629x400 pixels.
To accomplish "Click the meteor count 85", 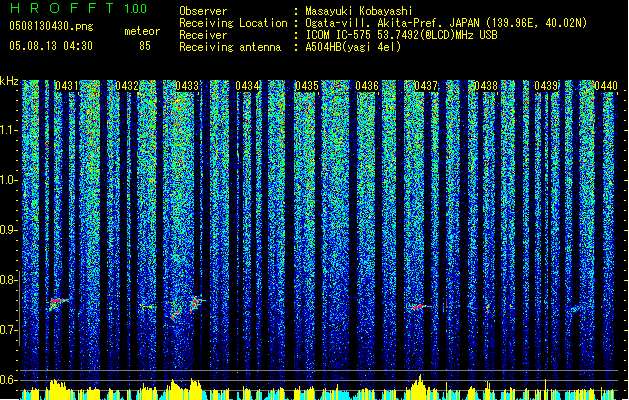I will pyautogui.click(x=145, y=46).
